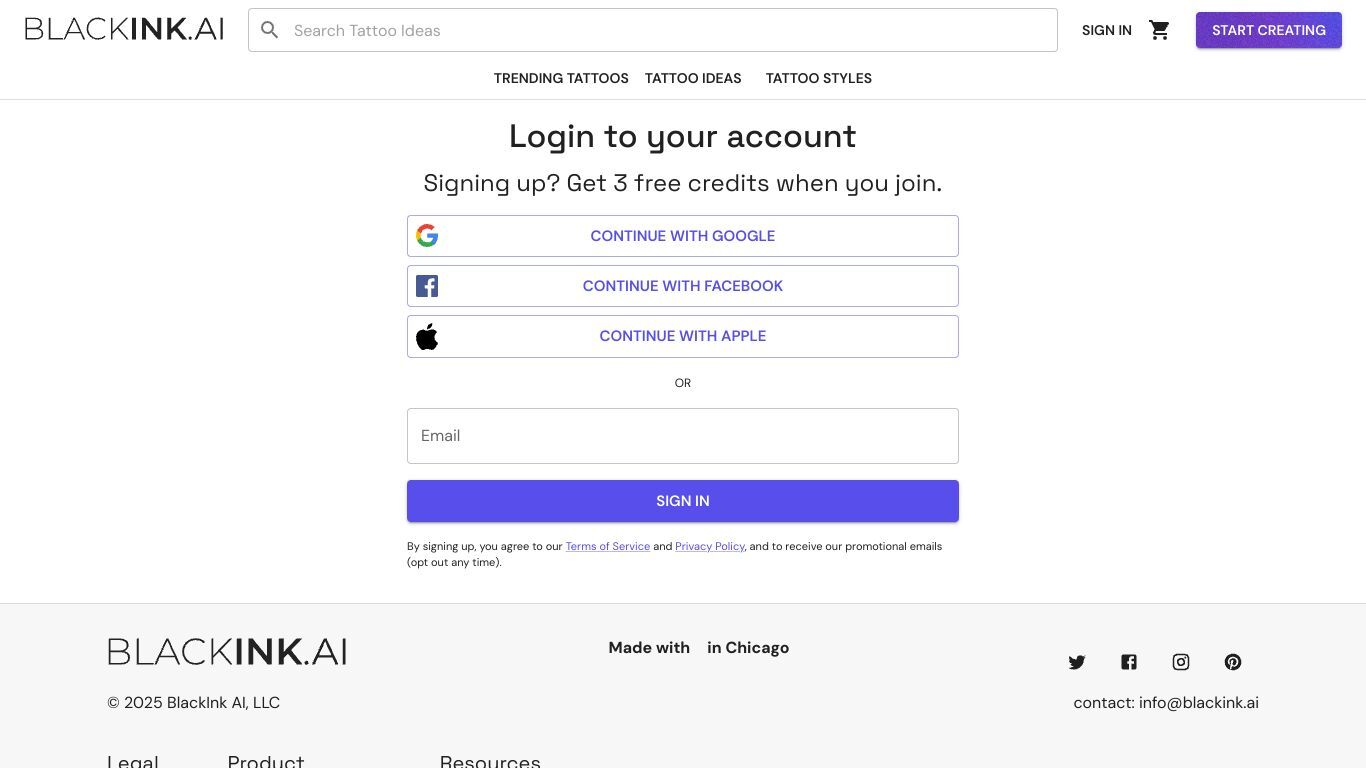Open the Facebook icon in footer
The image size is (1366, 768).
tap(1129, 662)
